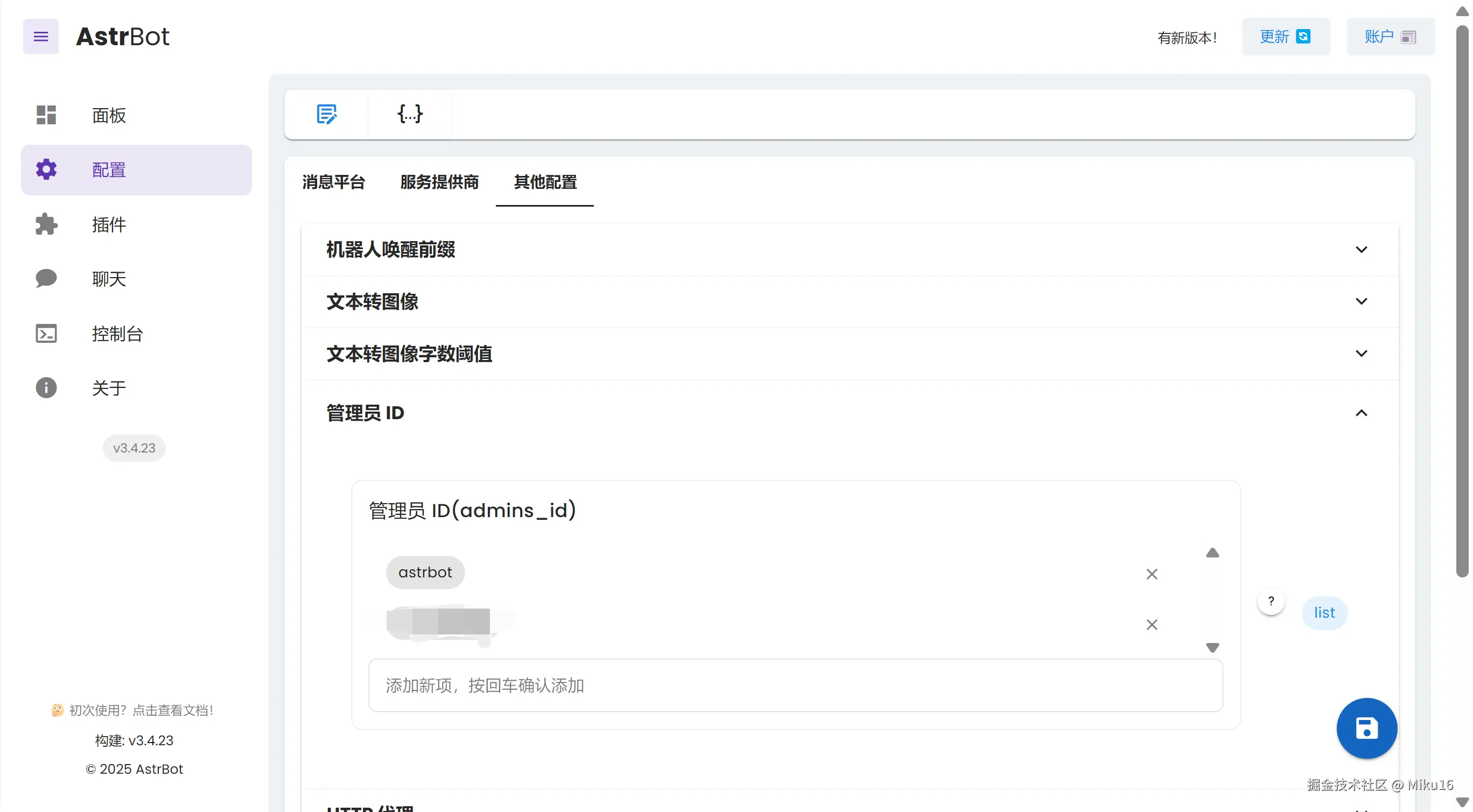Open the 面板 dashboard page
Viewport: 1473px width, 812px height.
109,116
